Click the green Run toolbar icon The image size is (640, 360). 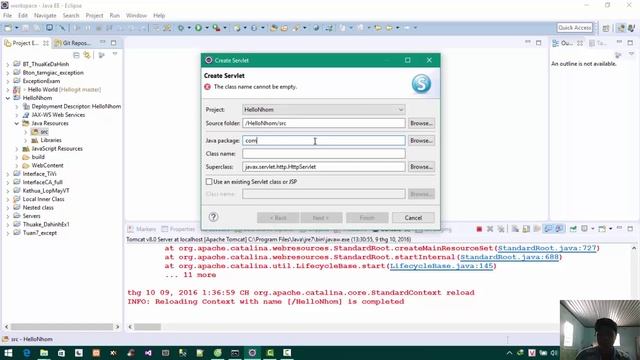(x=198, y=28)
